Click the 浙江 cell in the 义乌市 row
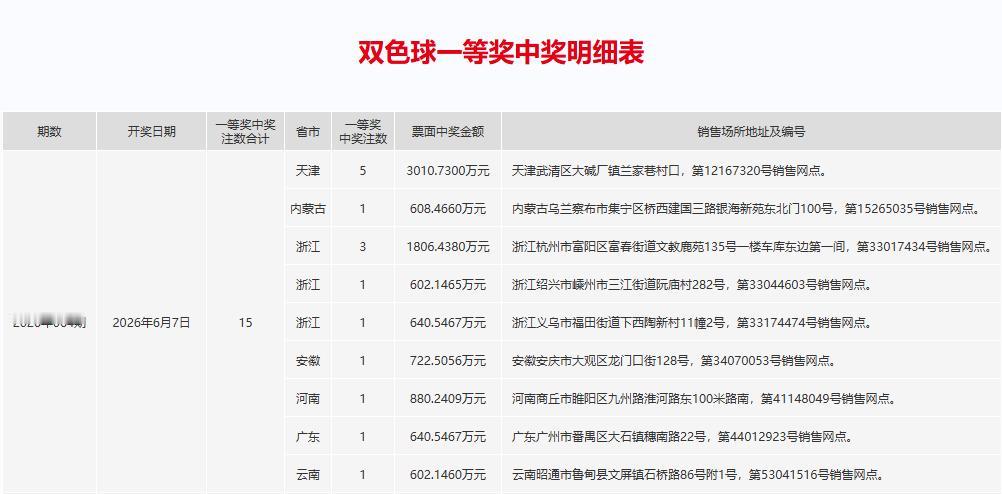Screen dimensions: 1002x494 click(x=308, y=323)
